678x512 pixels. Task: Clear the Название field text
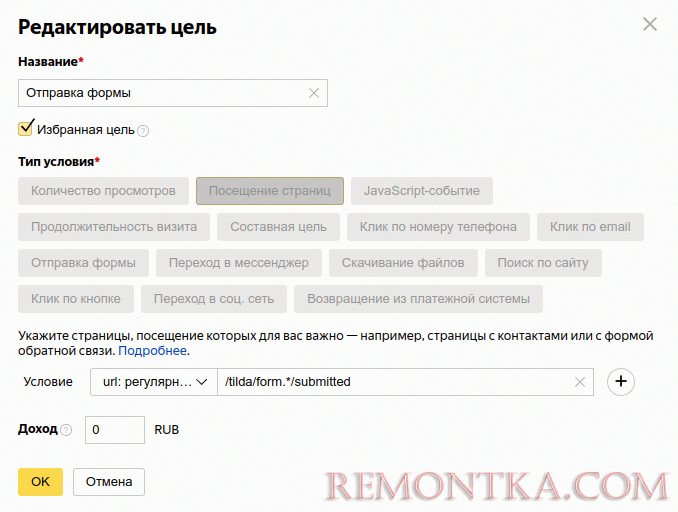coord(314,93)
